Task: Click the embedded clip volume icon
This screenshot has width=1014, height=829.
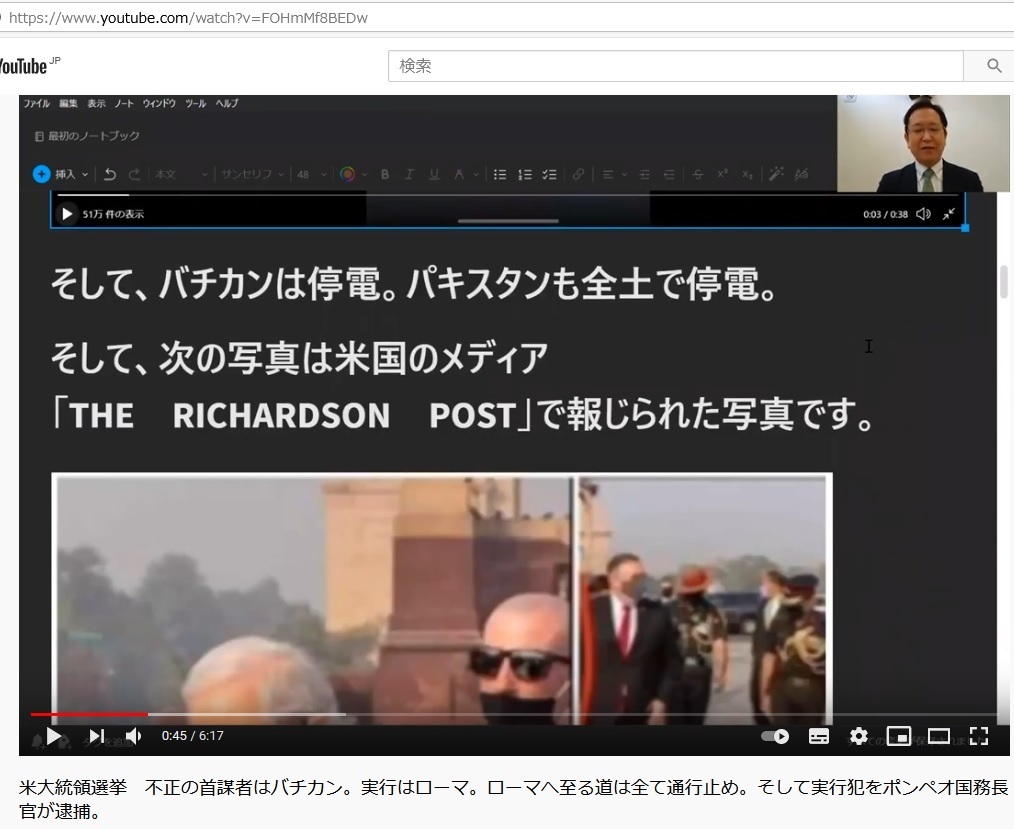Action: pyautogui.click(x=923, y=213)
